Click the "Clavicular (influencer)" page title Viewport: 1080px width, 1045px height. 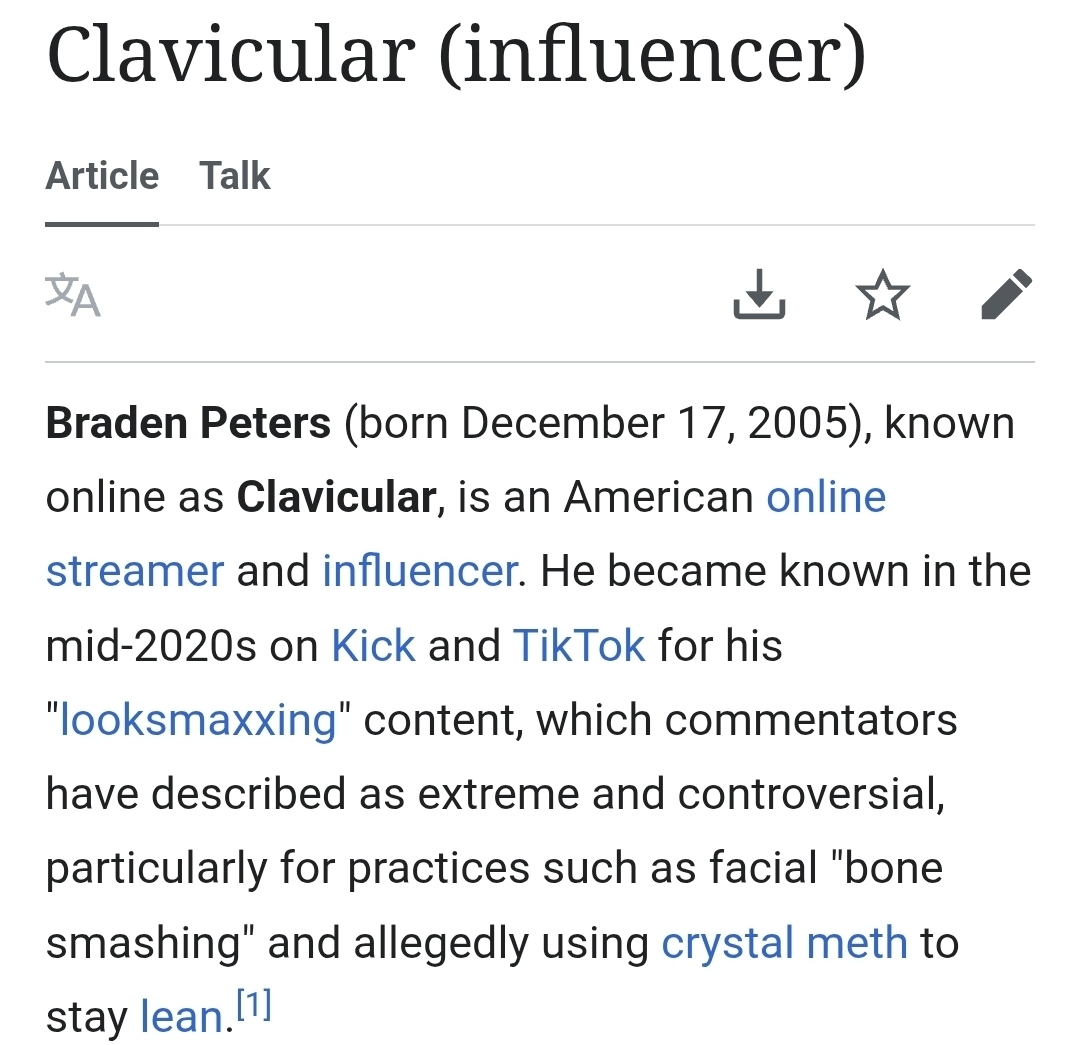coord(456,55)
